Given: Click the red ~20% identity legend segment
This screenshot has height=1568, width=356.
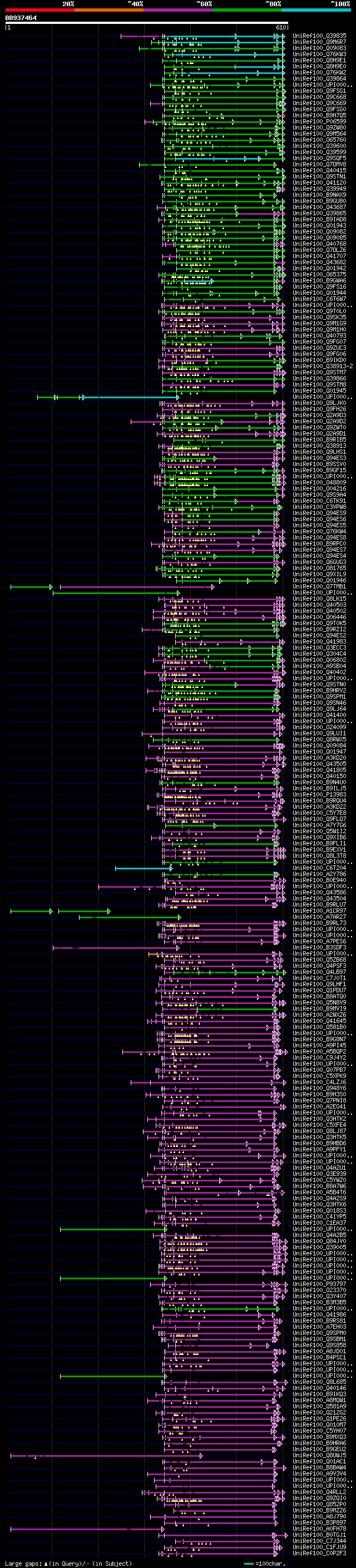Looking at the screenshot, I should 39,10.
